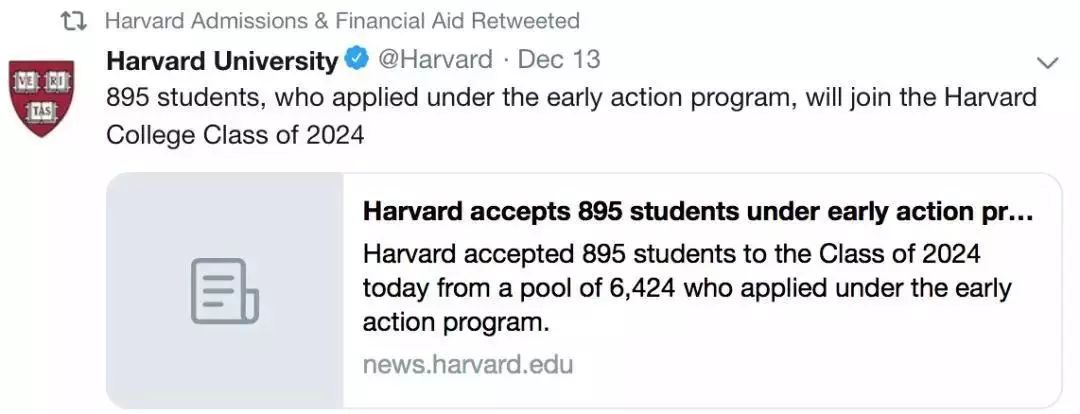1080x414 pixels.
Task: Click the College Class of 2024 text line
Action: tap(235, 135)
